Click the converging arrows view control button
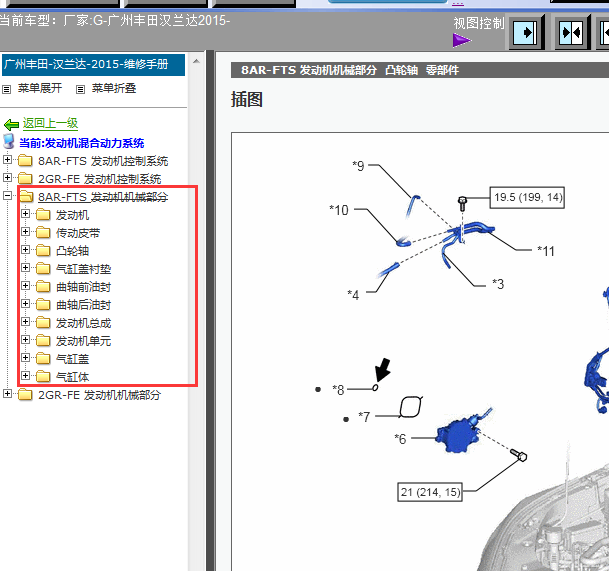Image resolution: width=609 pixels, height=571 pixels. tap(572, 33)
